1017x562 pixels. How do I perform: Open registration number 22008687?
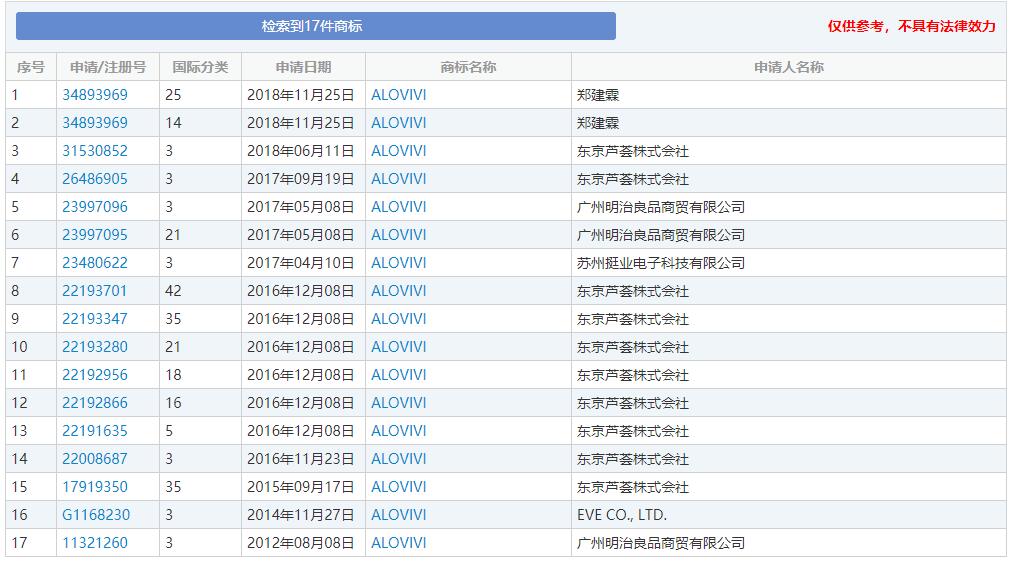click(x=95, y=458)
